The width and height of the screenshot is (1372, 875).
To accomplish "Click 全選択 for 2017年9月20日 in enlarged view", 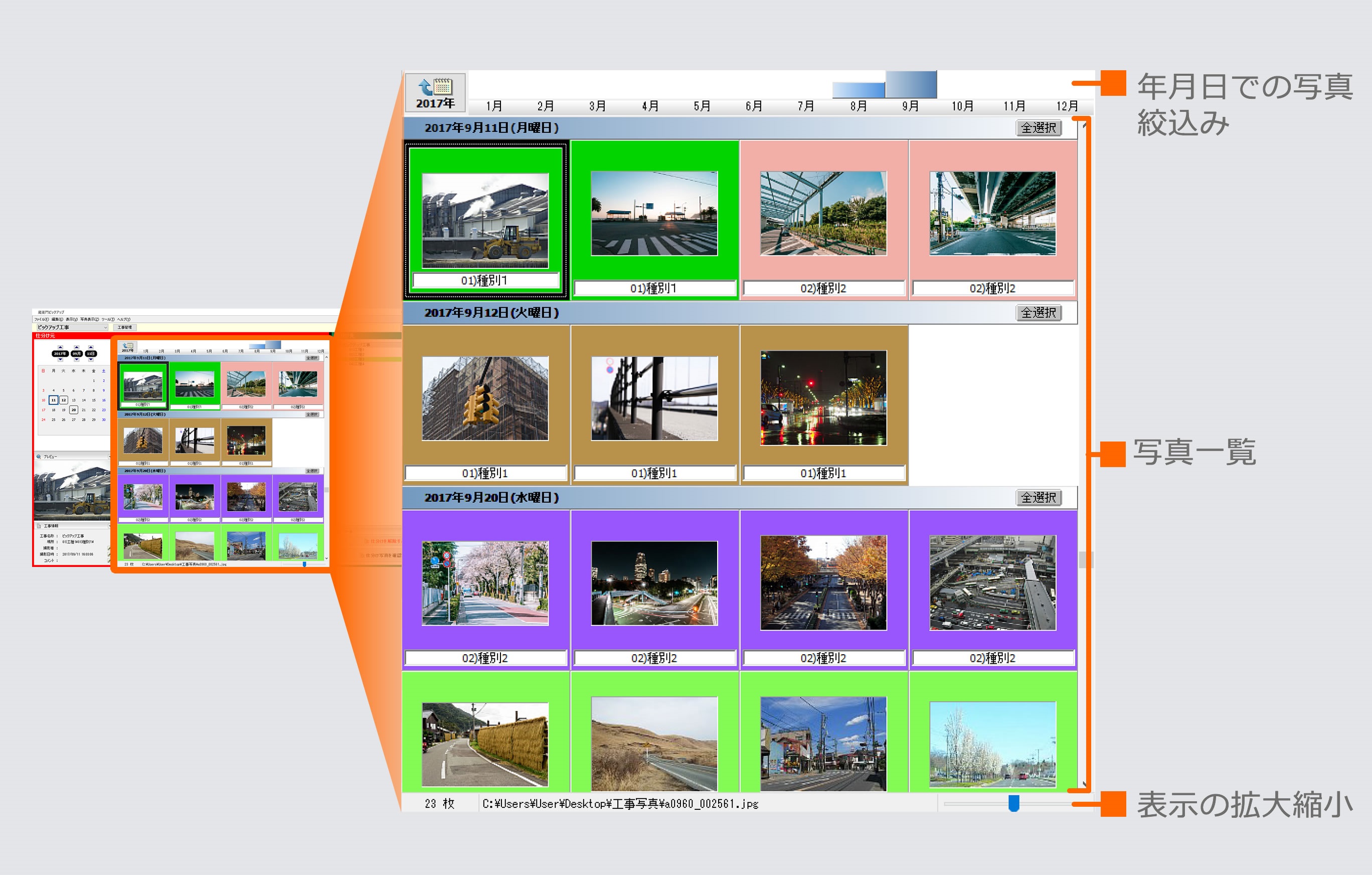I will coord(1038,498).
